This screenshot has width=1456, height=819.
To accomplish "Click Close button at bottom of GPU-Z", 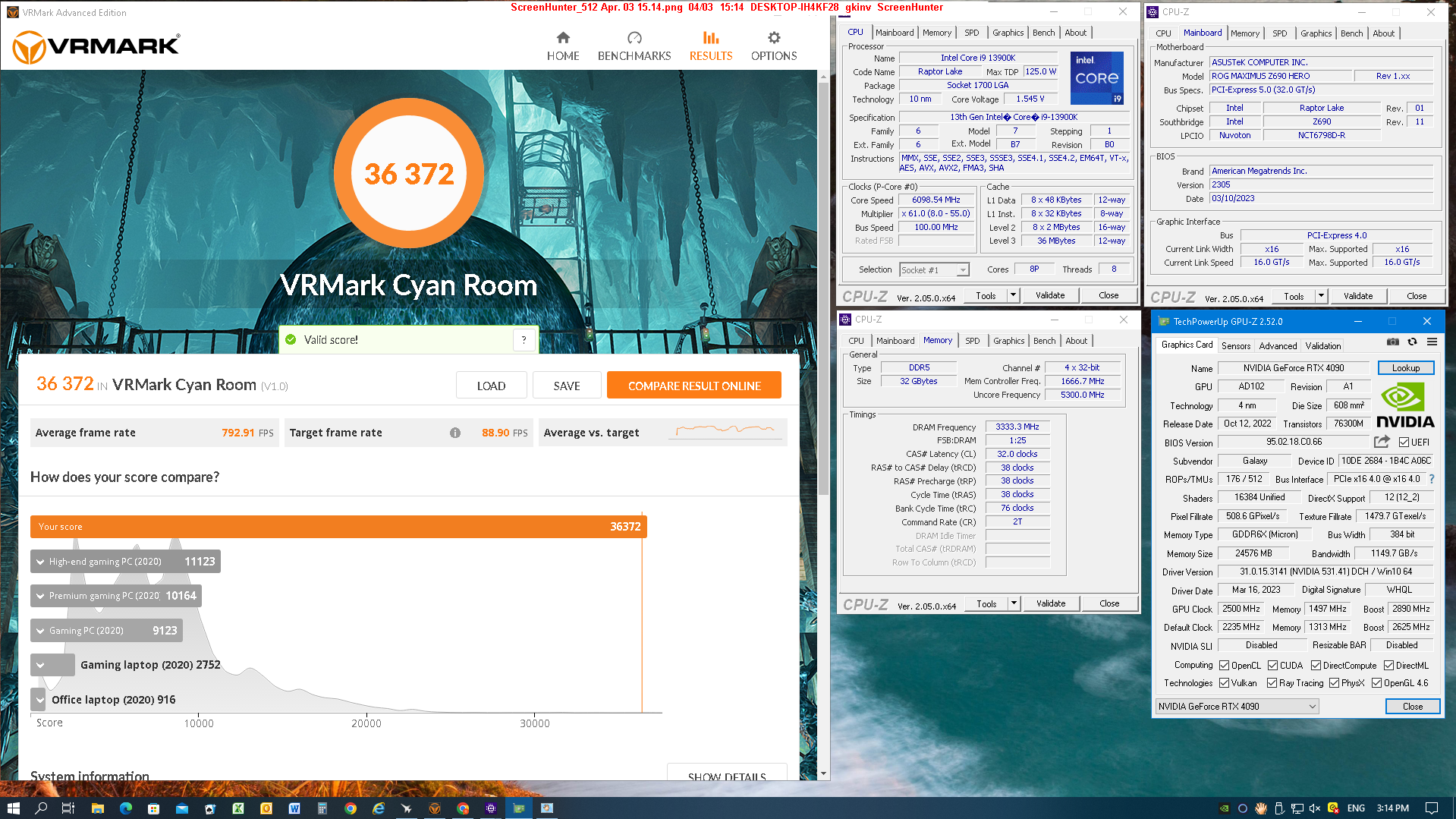I will [1412, 707].
